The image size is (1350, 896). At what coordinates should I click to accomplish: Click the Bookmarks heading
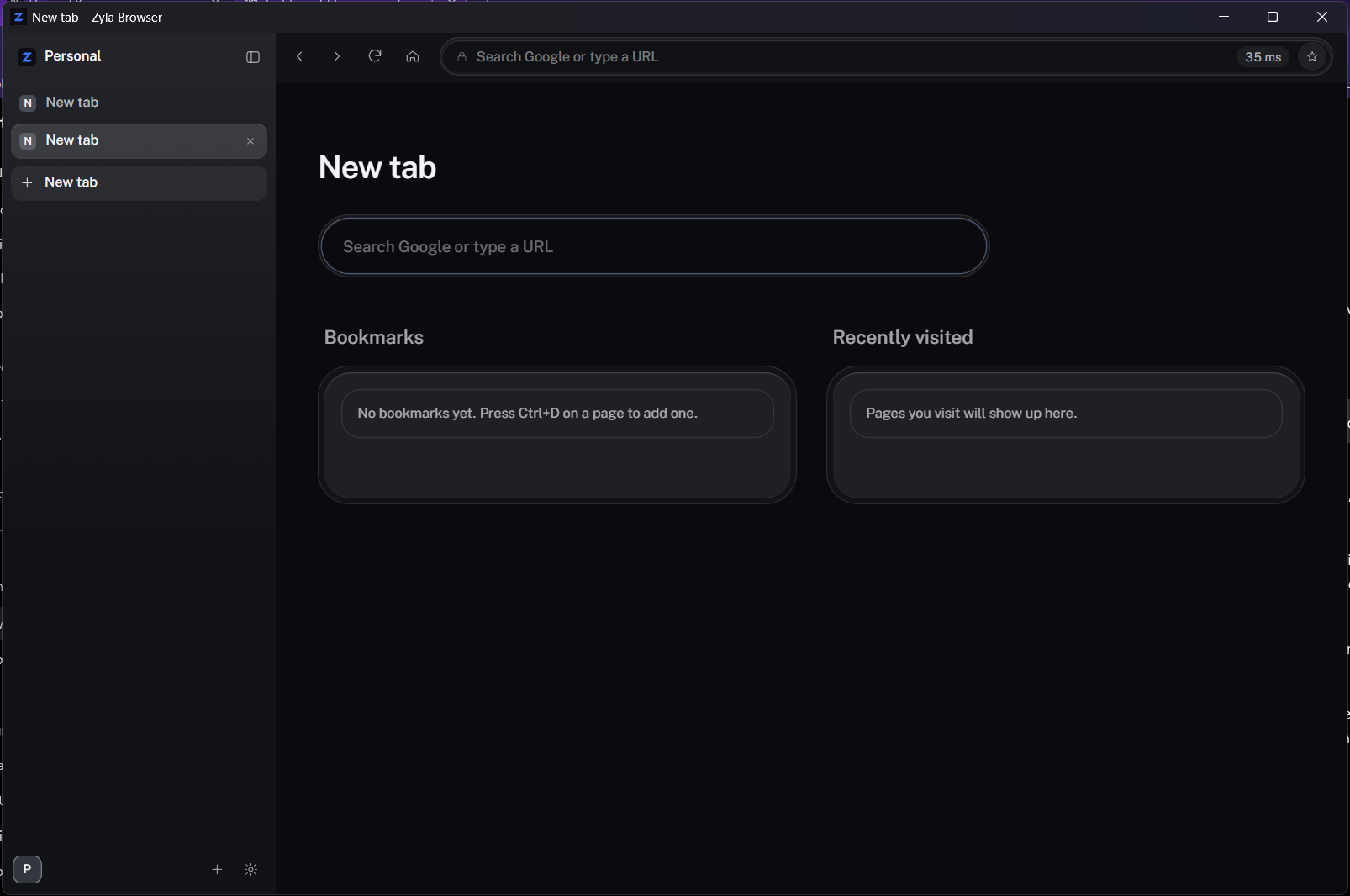tap(374, 337)
